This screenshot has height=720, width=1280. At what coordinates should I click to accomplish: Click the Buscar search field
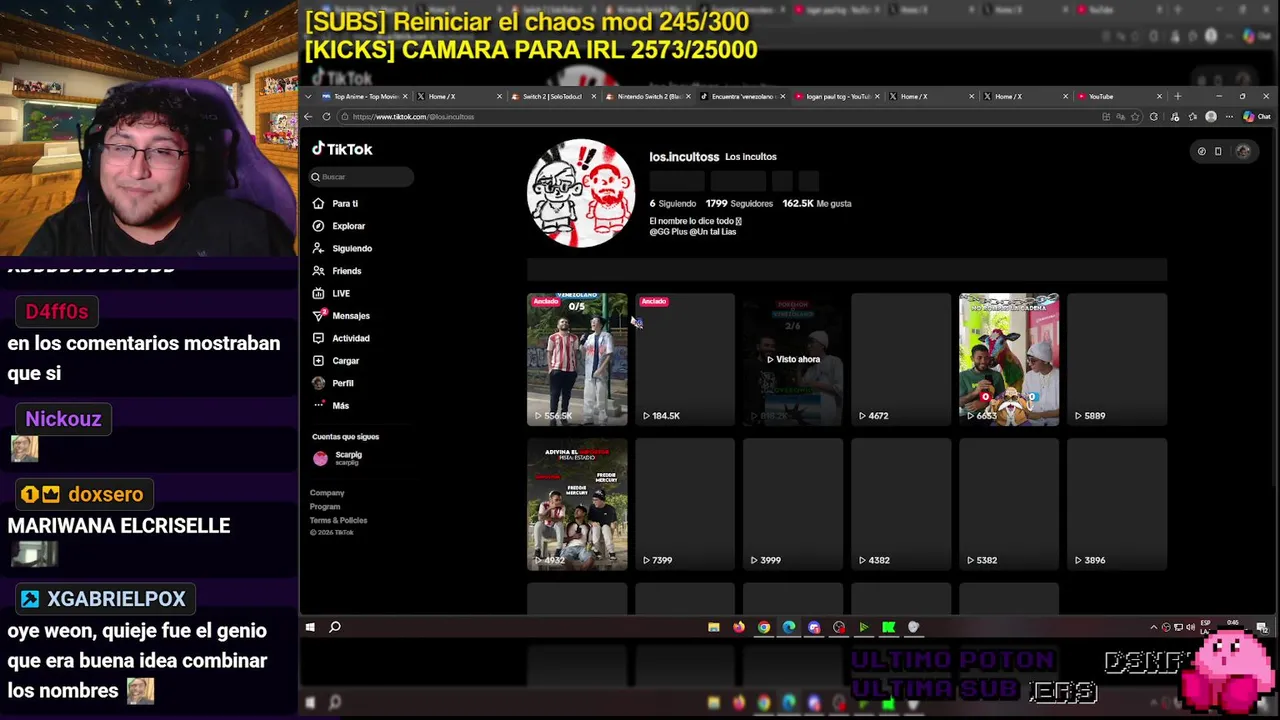[x=361, y=177]
